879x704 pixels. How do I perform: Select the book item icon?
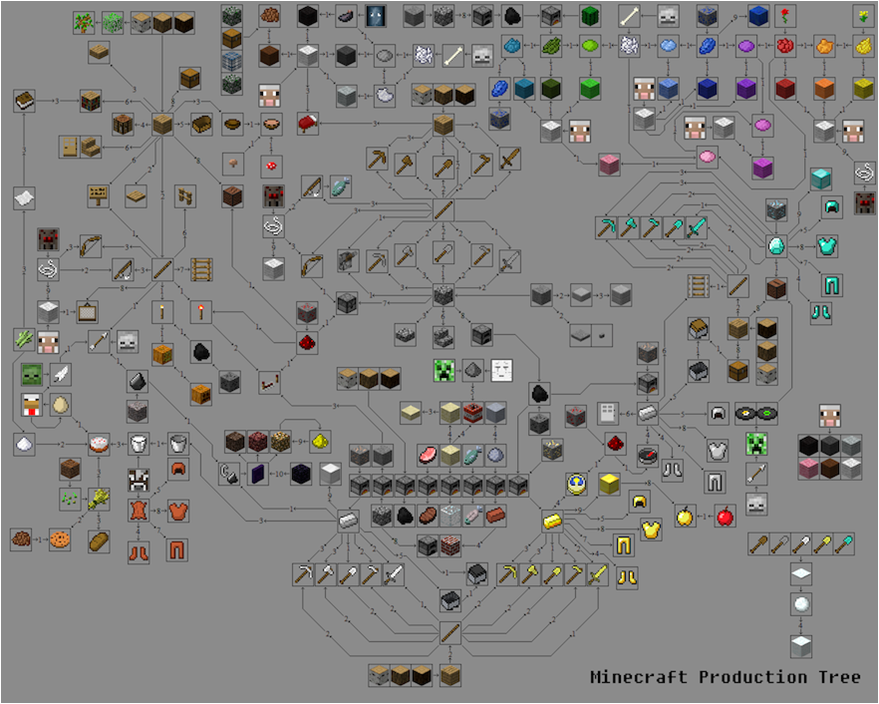click(x=26, y=100)
